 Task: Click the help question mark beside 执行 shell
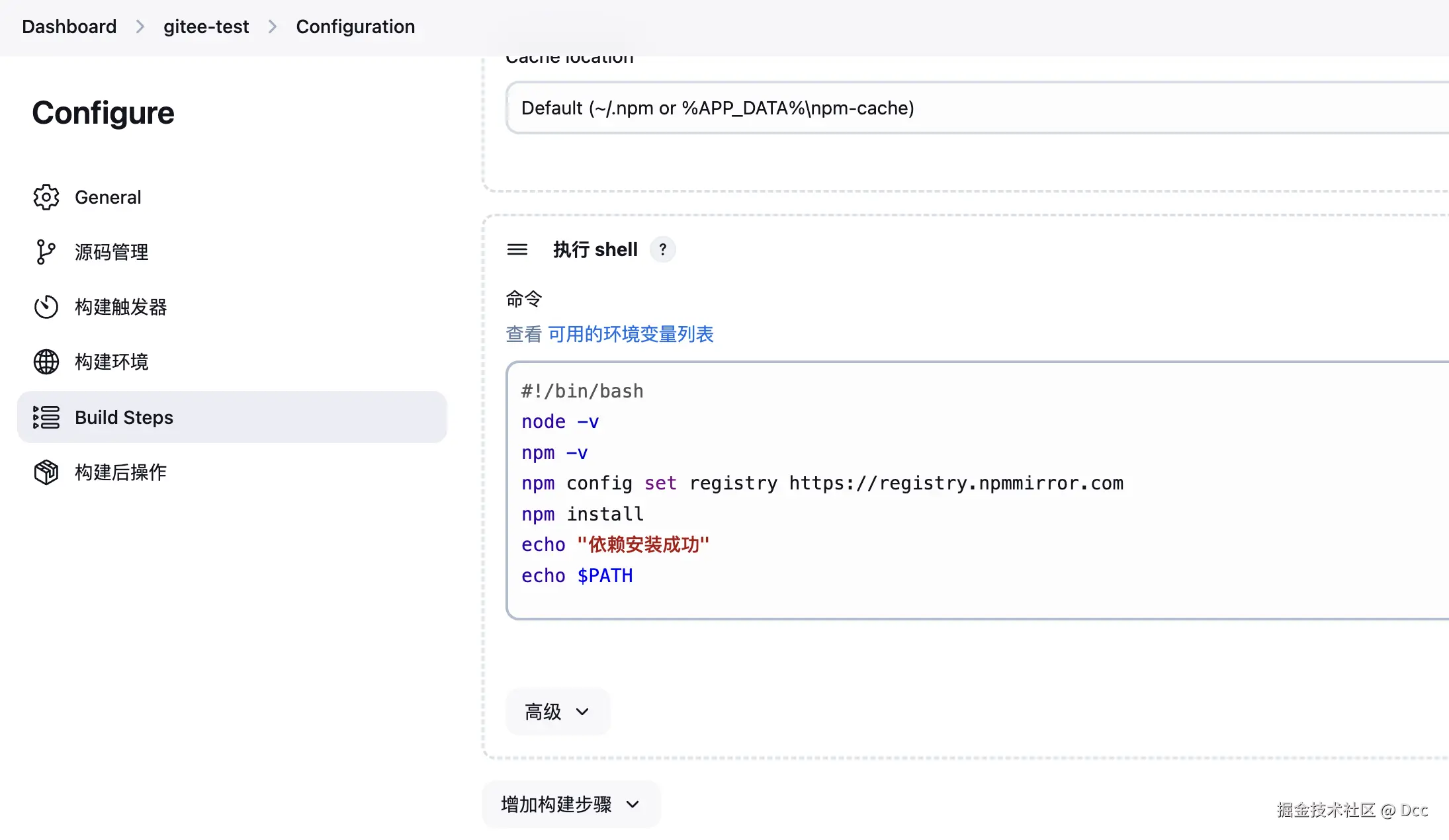tap(662, 249)
